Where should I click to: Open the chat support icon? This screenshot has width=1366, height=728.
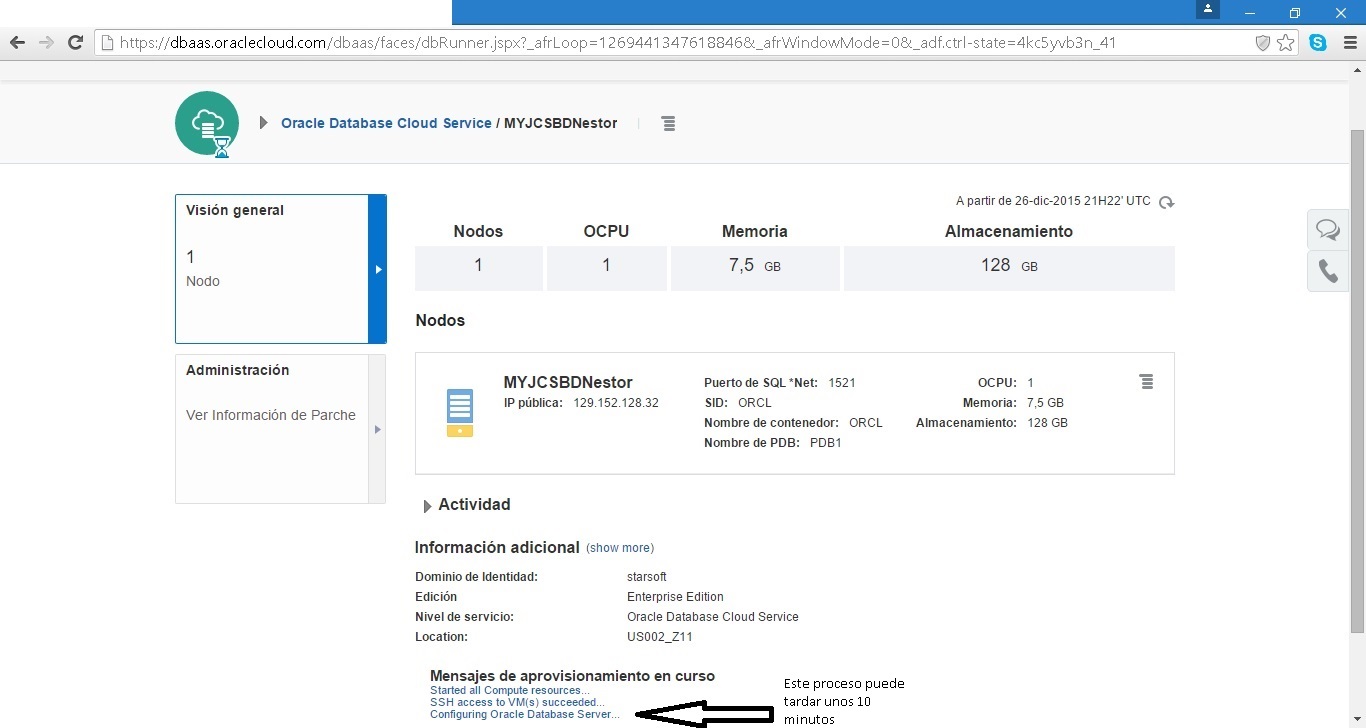point(1327,230)
